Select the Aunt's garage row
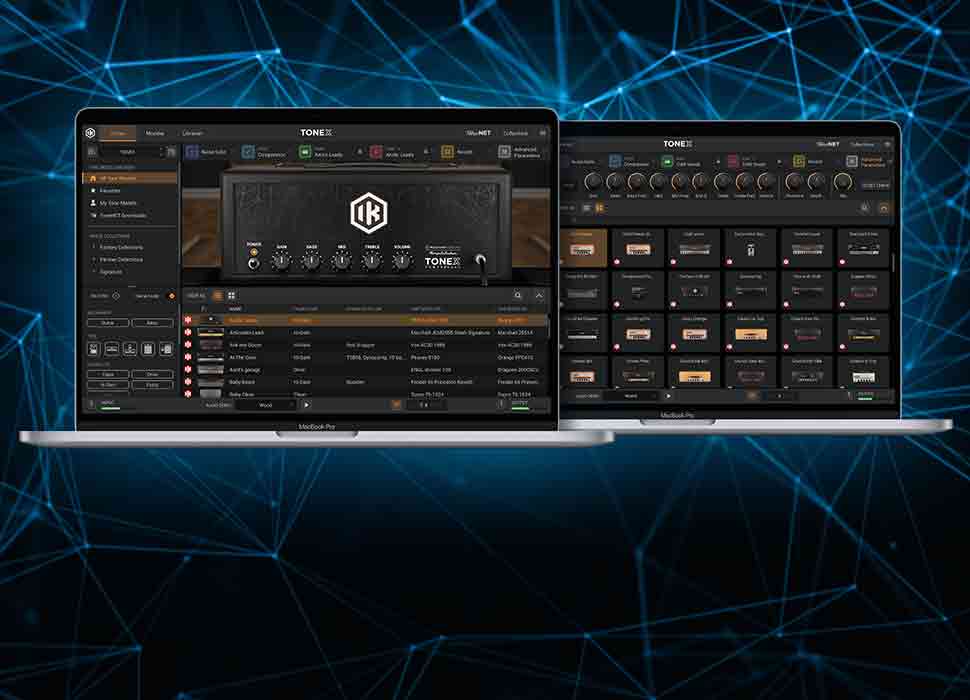Image resolution: width=970 pixels, height=700 pixels. pos(366,370)
